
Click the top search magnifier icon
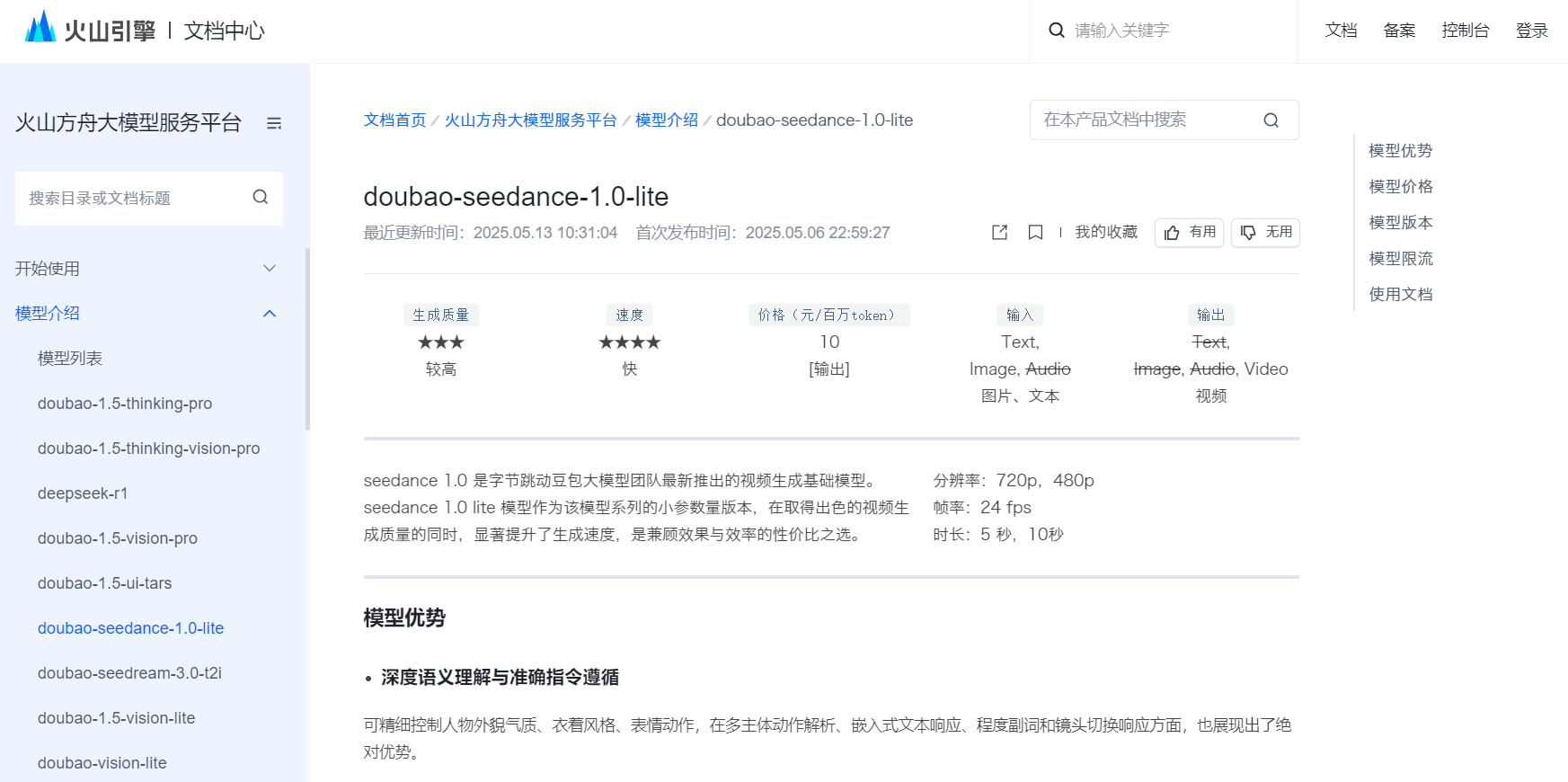1057,30
